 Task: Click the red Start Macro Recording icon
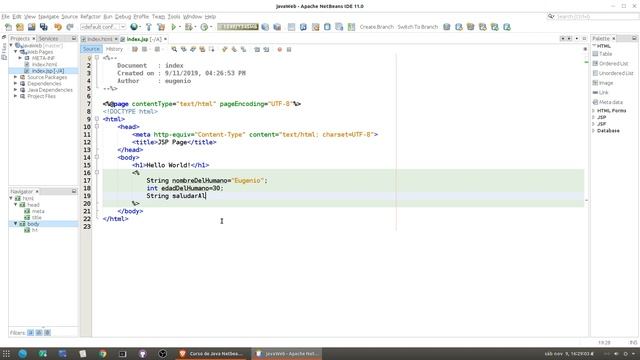coord(280,49)
